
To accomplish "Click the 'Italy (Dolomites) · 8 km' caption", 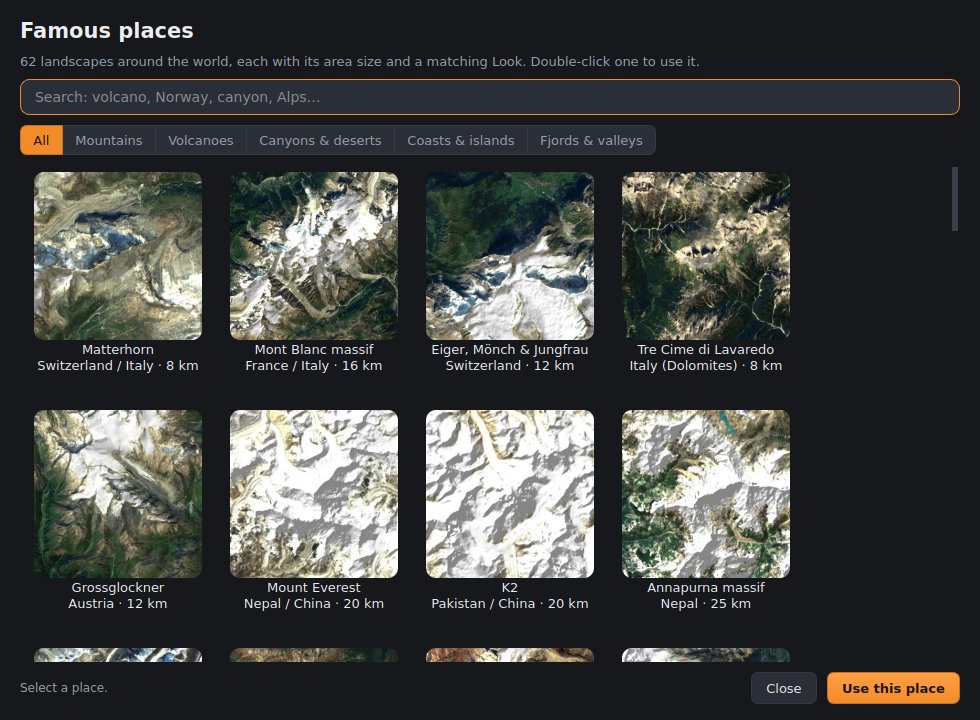I will coord(706,366).
